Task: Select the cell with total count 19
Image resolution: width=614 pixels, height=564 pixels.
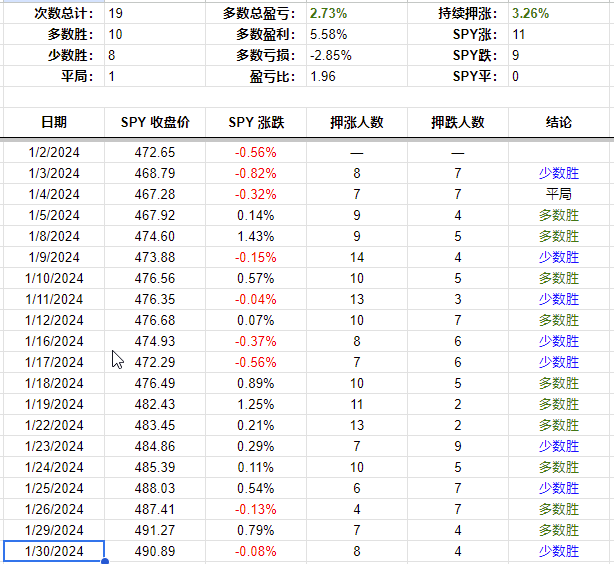Action: click(x=155, y=13)
